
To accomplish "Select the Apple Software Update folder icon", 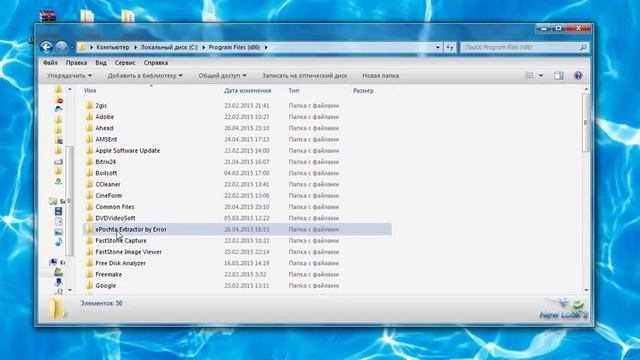I will (89, 150).
